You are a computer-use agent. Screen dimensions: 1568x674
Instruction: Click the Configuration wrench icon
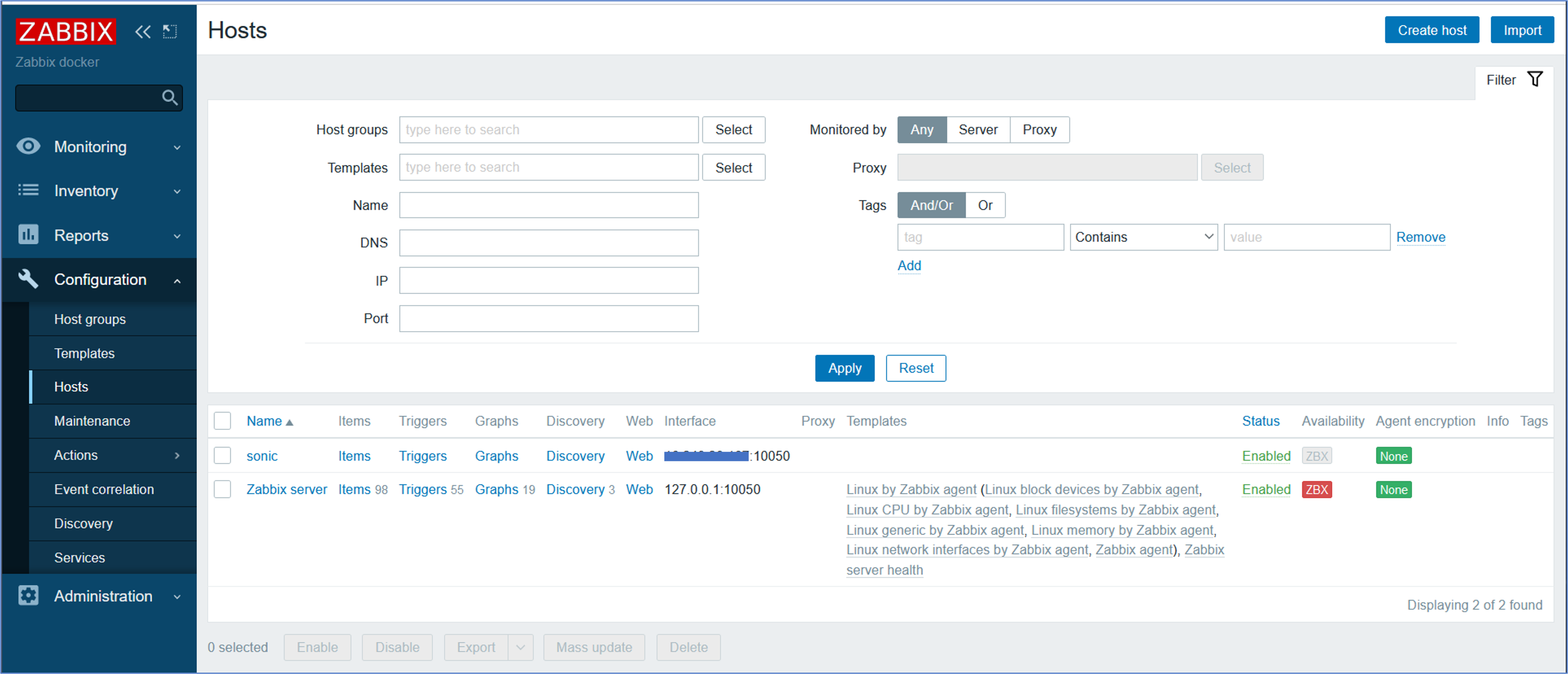click(28, 279)
